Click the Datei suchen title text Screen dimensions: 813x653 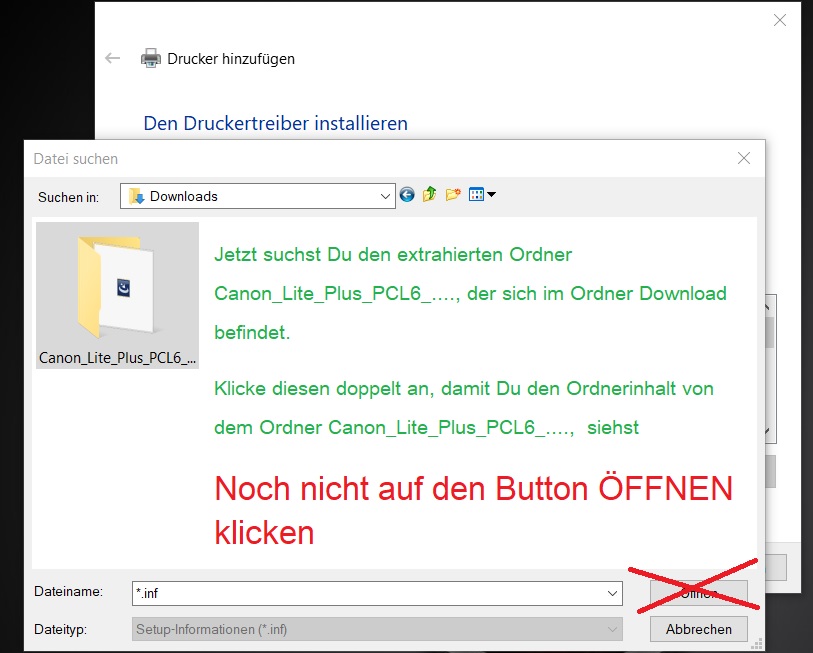pyautogui.click(x=76, y=159)
